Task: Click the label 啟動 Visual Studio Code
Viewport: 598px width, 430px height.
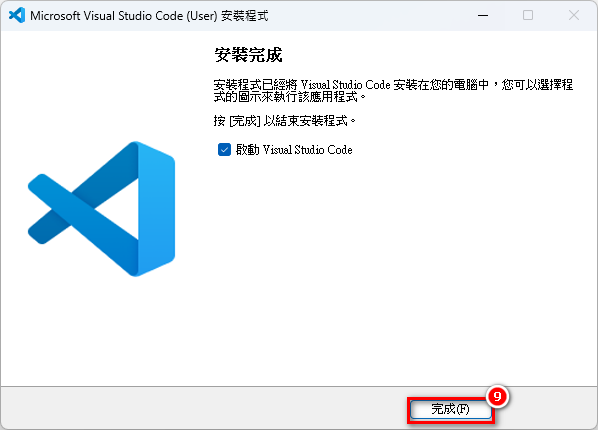Action: (294, 150)
